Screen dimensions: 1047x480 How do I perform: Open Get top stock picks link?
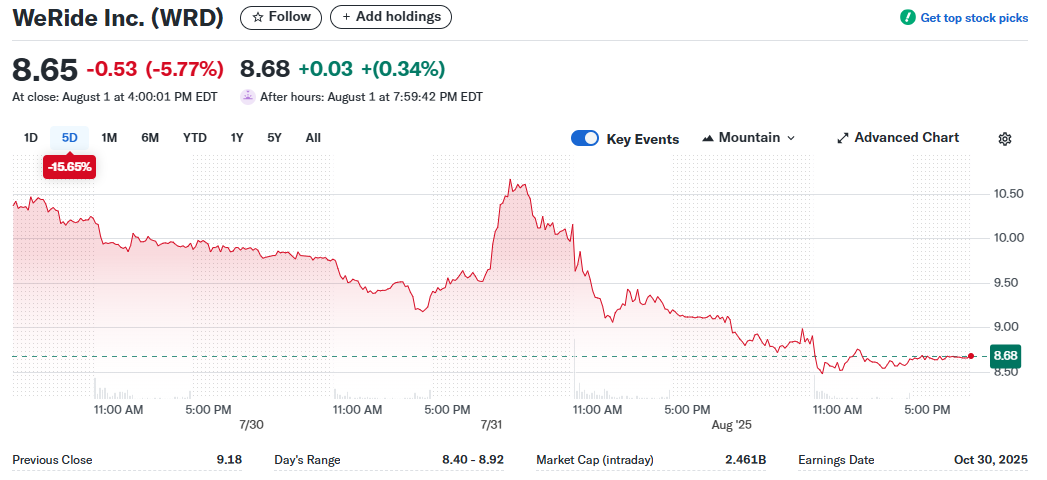click(x=974, y=18)
